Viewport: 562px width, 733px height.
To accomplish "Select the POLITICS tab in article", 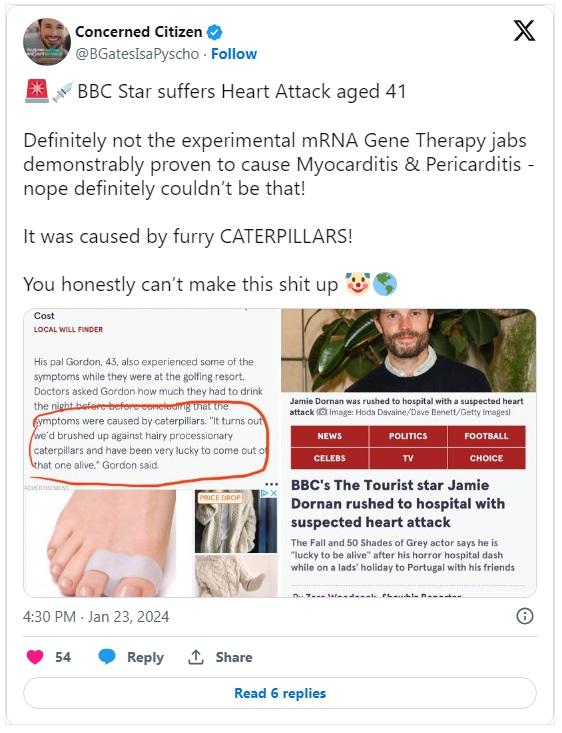I will (x=408, y=436).
